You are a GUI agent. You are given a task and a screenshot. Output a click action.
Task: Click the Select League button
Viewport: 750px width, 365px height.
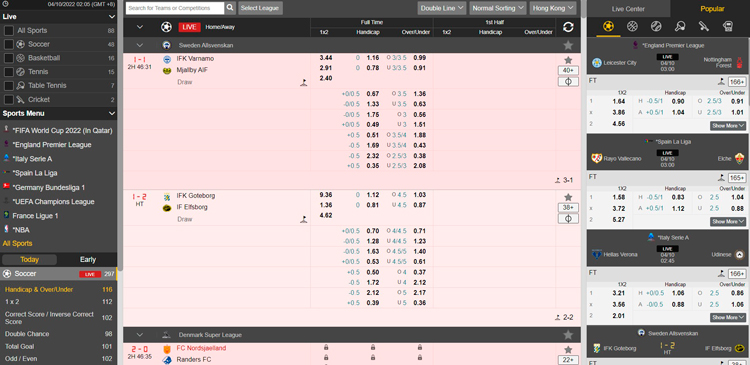coord(261,8)
